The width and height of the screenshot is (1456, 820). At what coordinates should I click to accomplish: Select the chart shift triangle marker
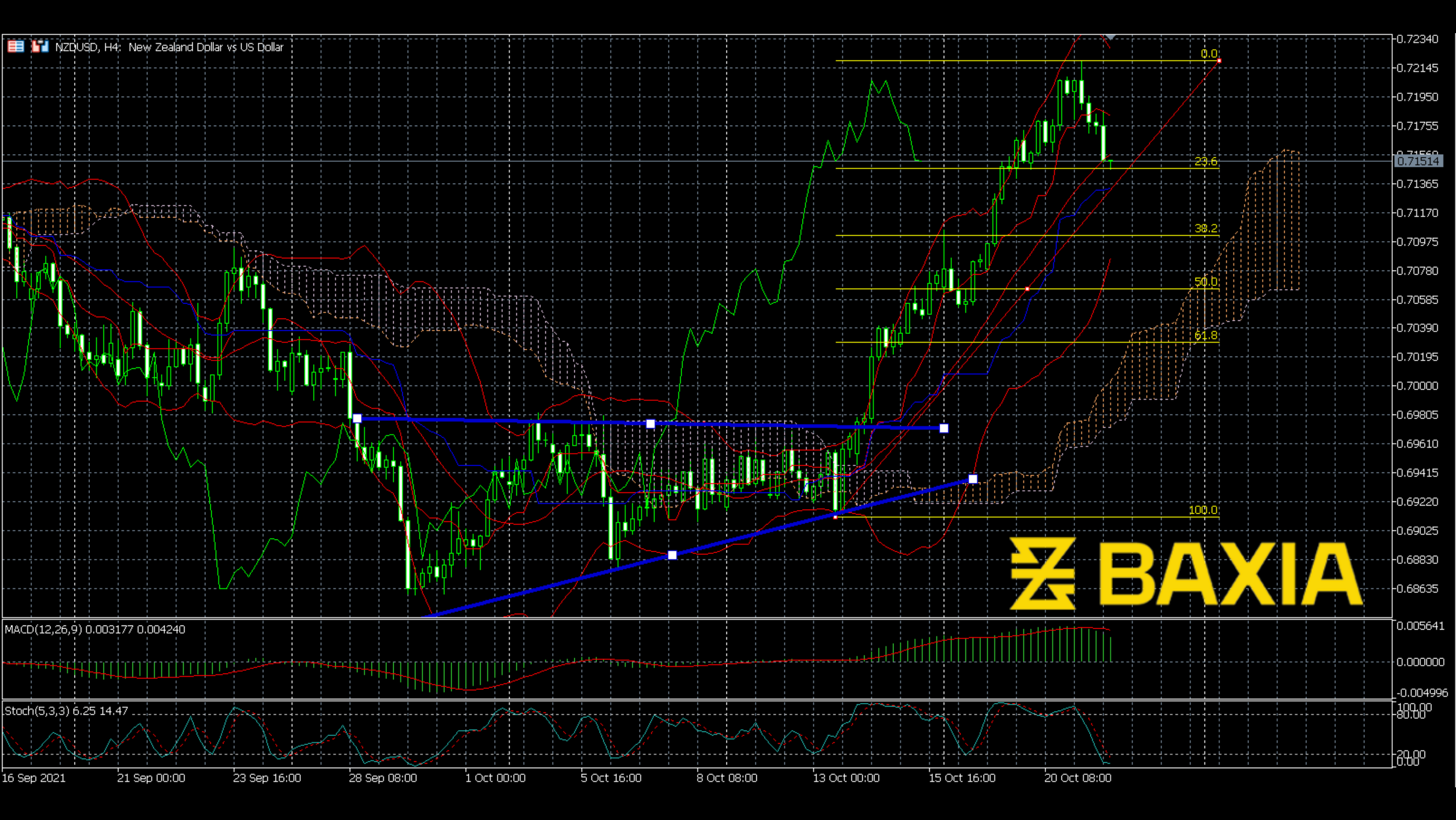pyautogui.click(x=1110, y=37)
